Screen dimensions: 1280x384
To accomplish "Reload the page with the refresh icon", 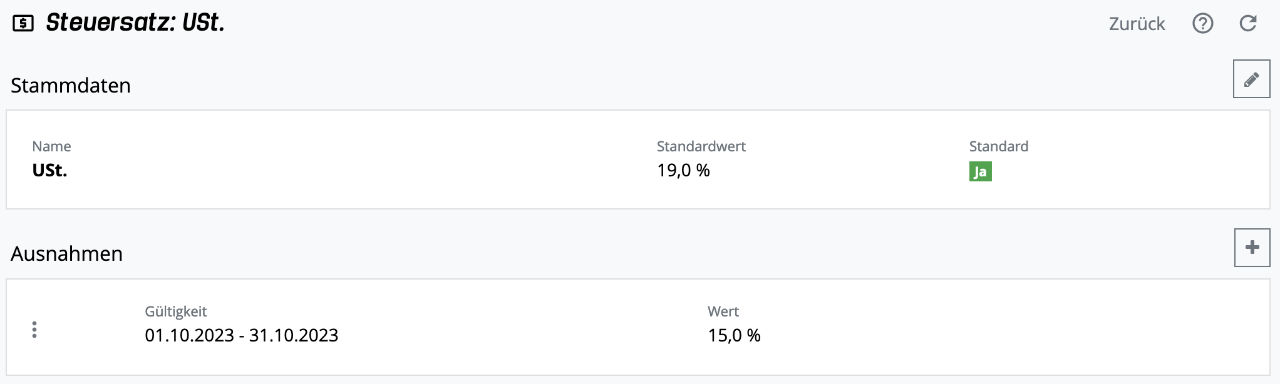I will tap(1248, 24).
